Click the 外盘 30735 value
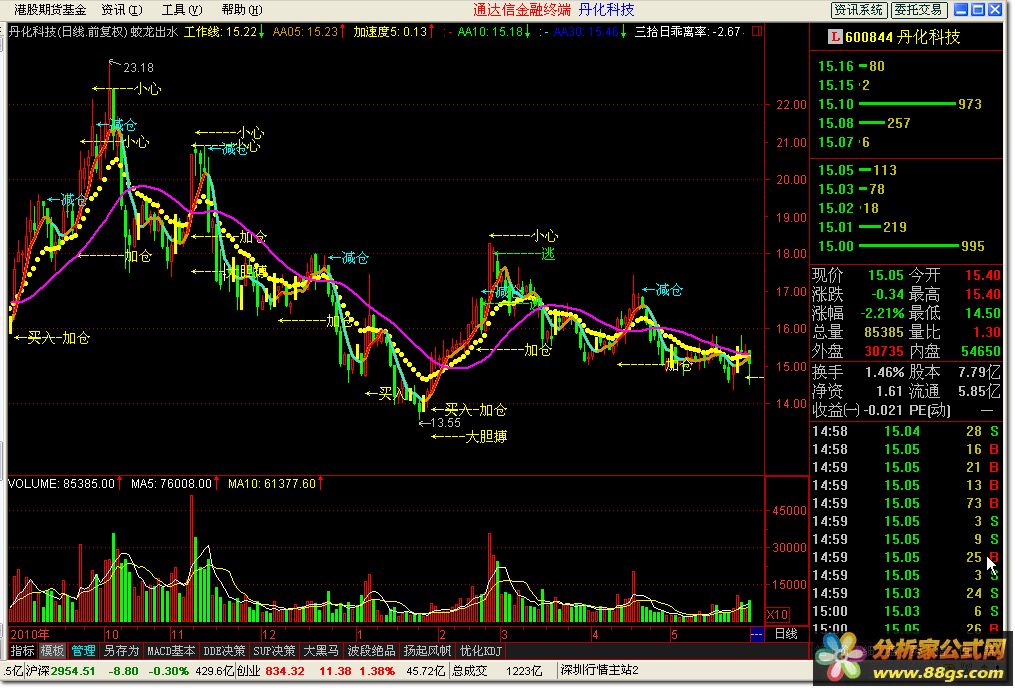Screen dimensions: 1015x688 click(x=884, y=352)
